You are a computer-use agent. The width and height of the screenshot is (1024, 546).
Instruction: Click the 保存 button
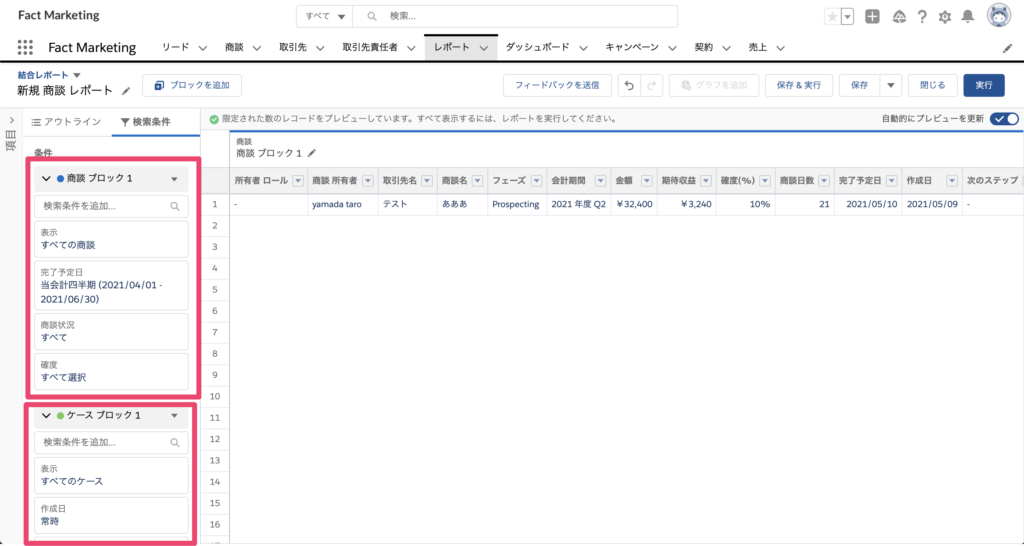859,86
